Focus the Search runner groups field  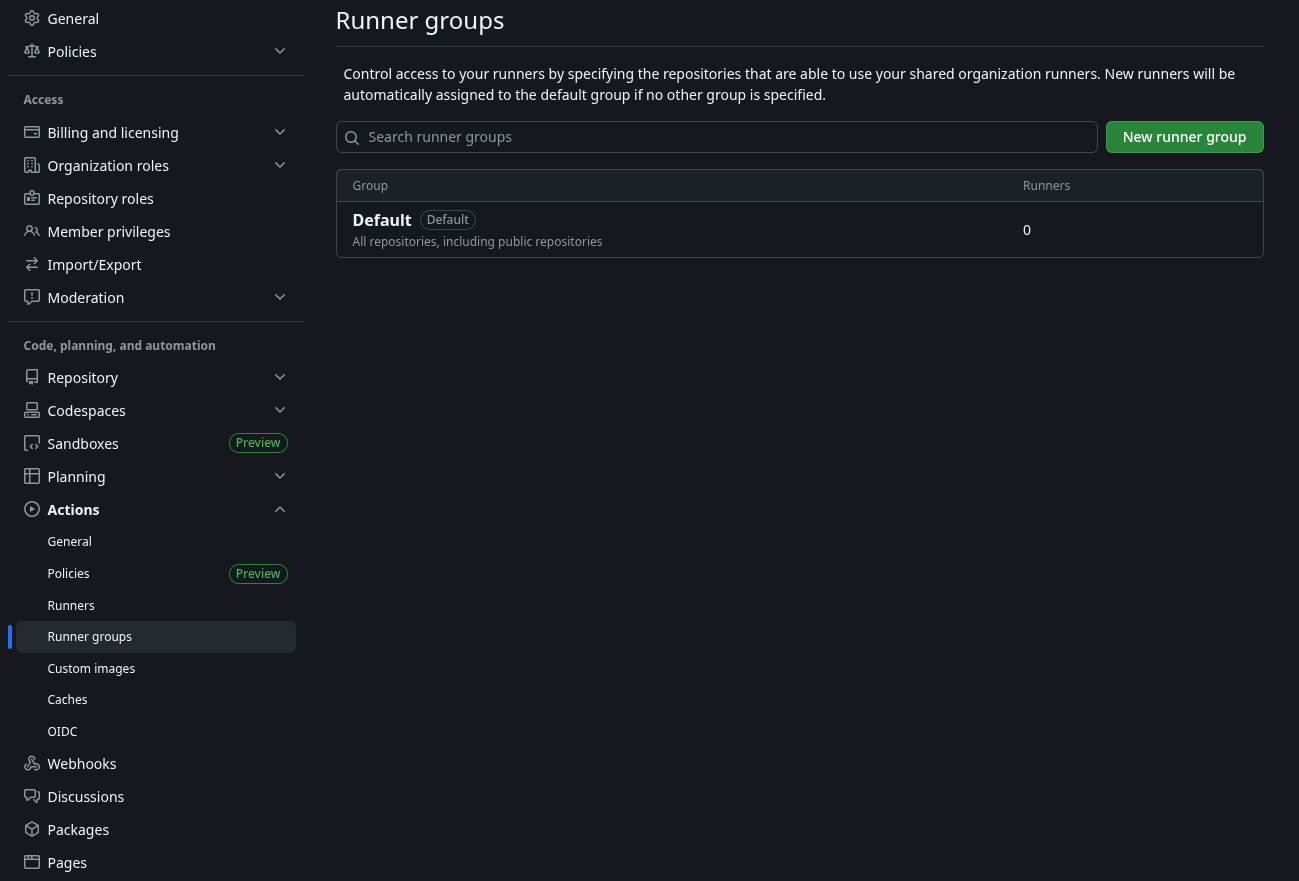[717, 137]
